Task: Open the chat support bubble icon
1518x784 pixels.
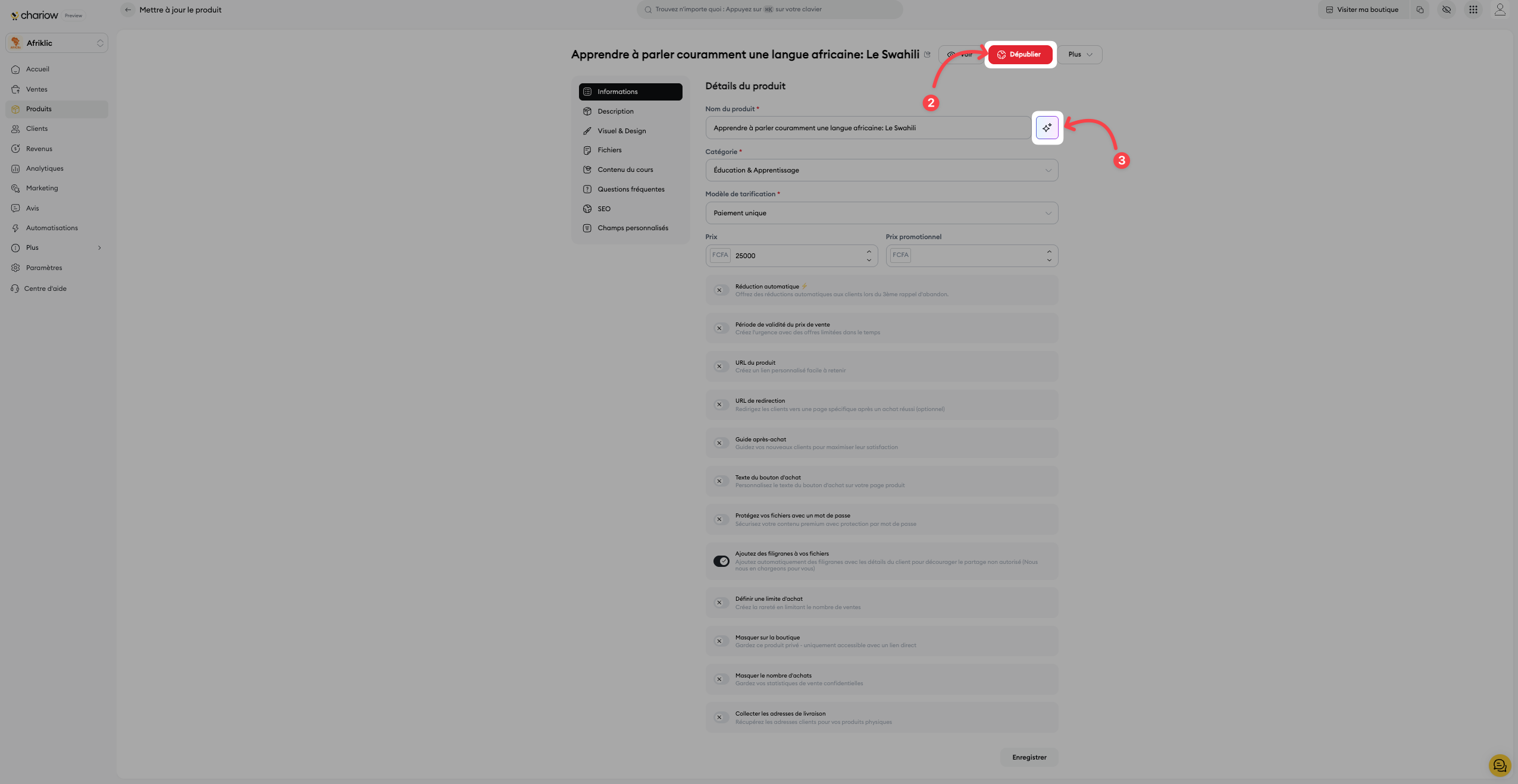Action: pos(1499,766)
